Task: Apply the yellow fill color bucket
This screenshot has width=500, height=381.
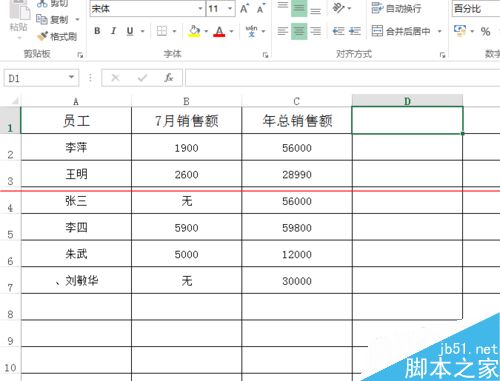Action: tap(194, 31)
